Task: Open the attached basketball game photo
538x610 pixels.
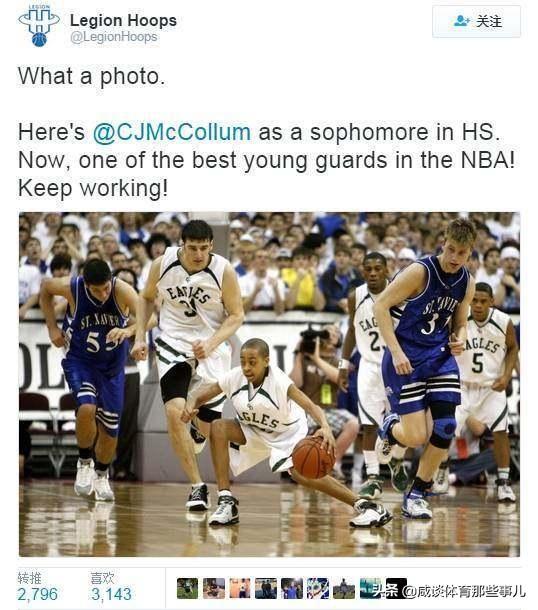Action: [x=269, y=384]
